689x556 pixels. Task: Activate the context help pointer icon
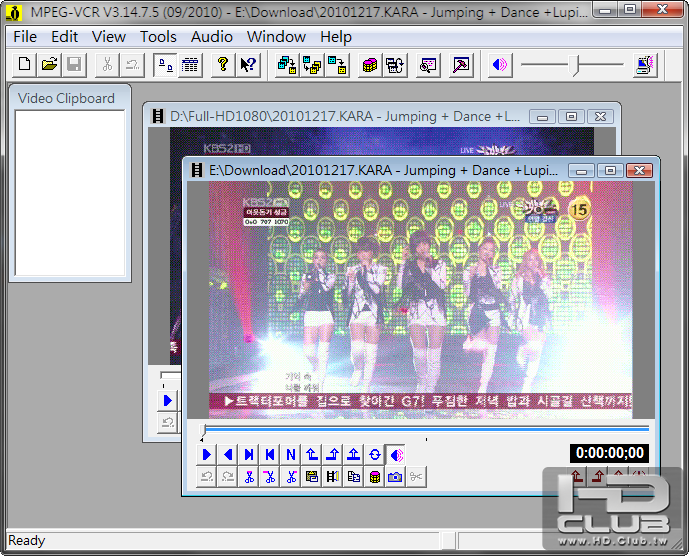click(248, 65)
